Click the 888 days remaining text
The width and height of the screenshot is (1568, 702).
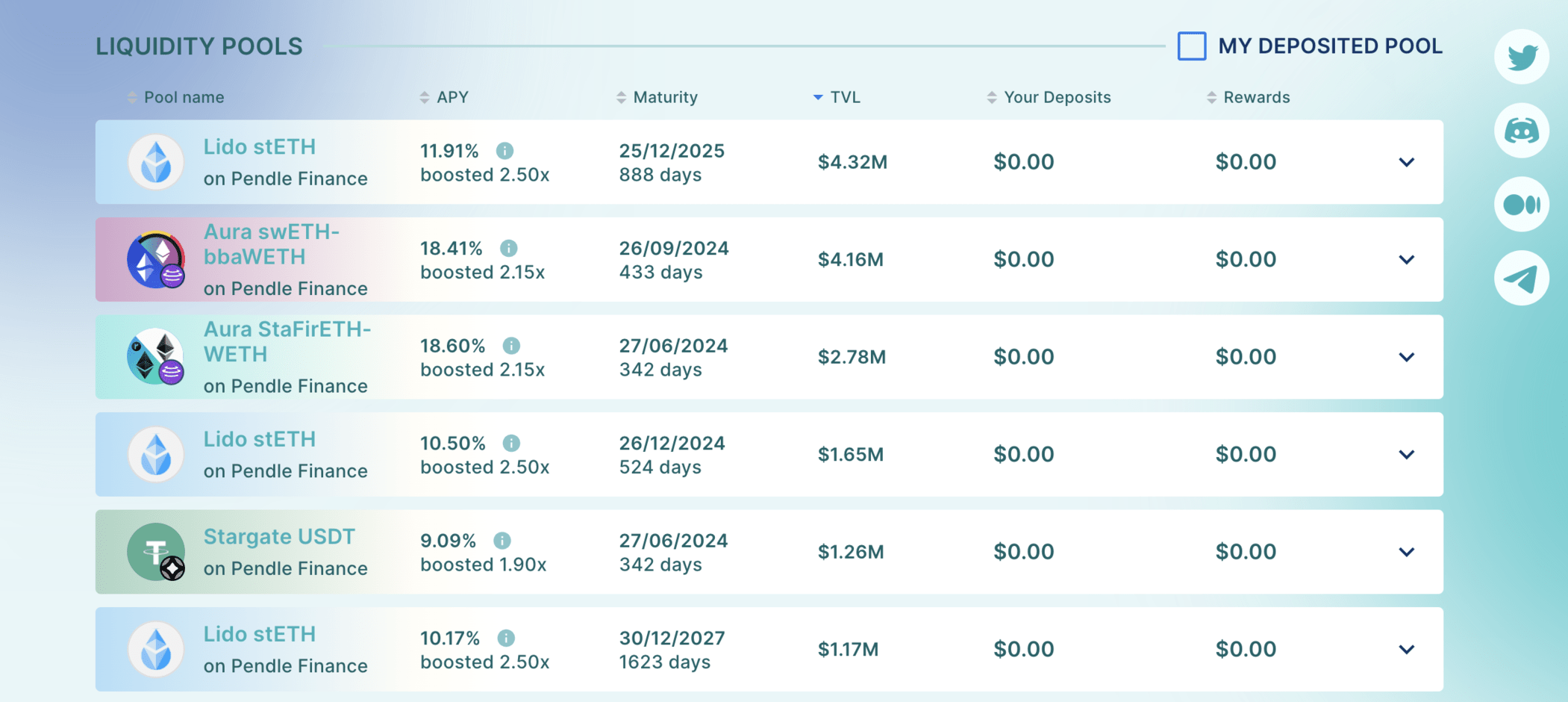click(x=660, y=175)
